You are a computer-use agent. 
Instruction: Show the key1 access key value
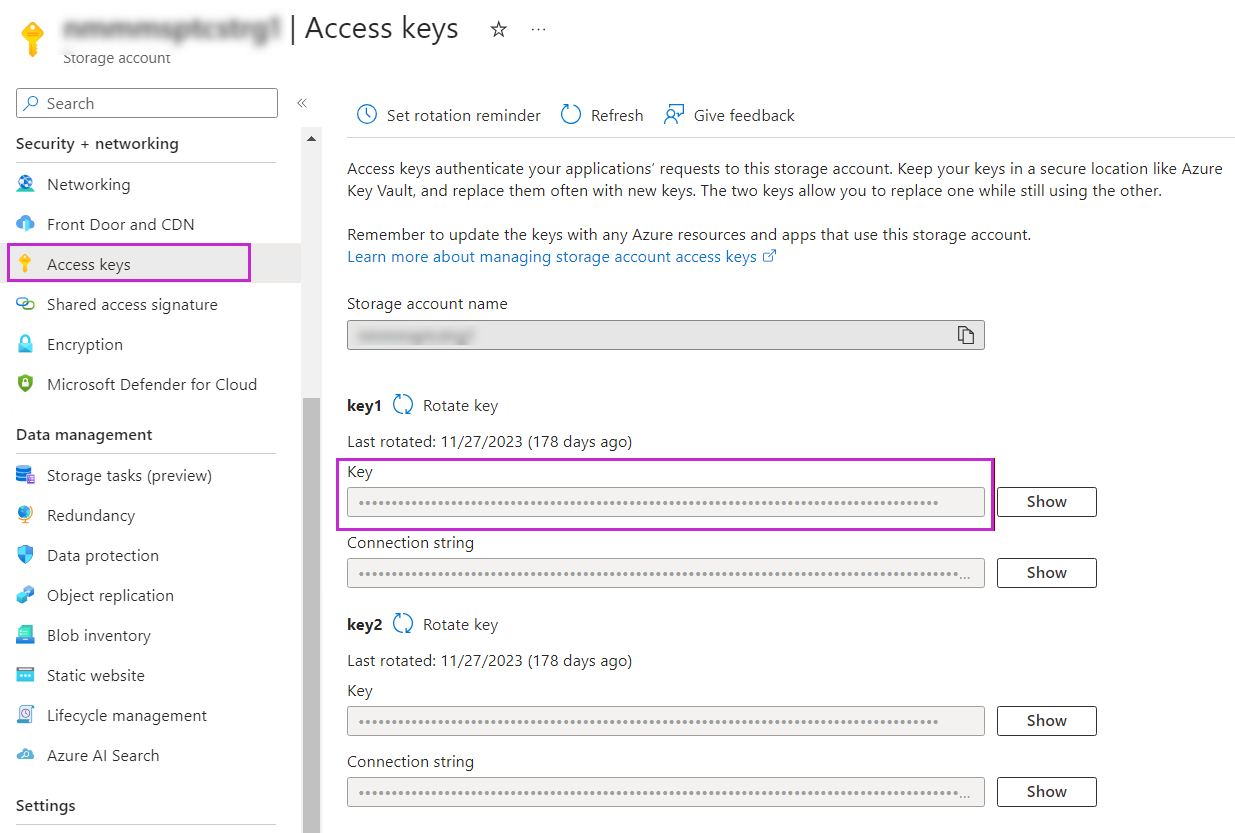click(1045, 501)
